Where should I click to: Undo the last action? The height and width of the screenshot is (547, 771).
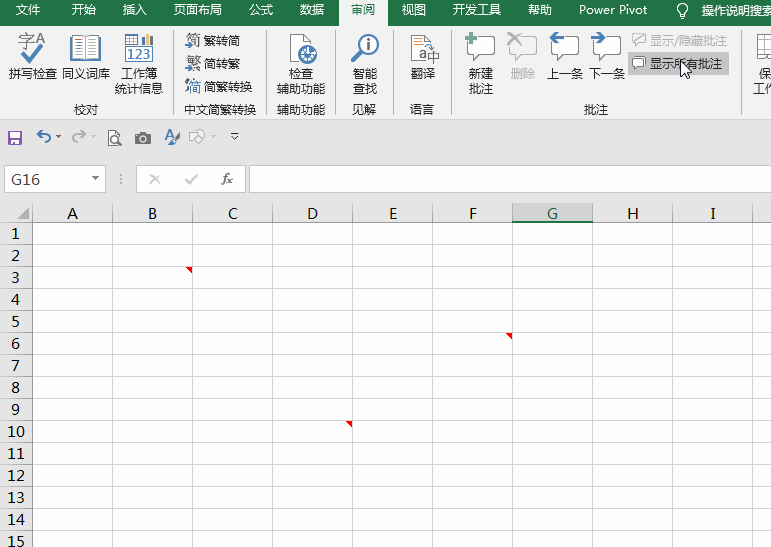point(44,136)
